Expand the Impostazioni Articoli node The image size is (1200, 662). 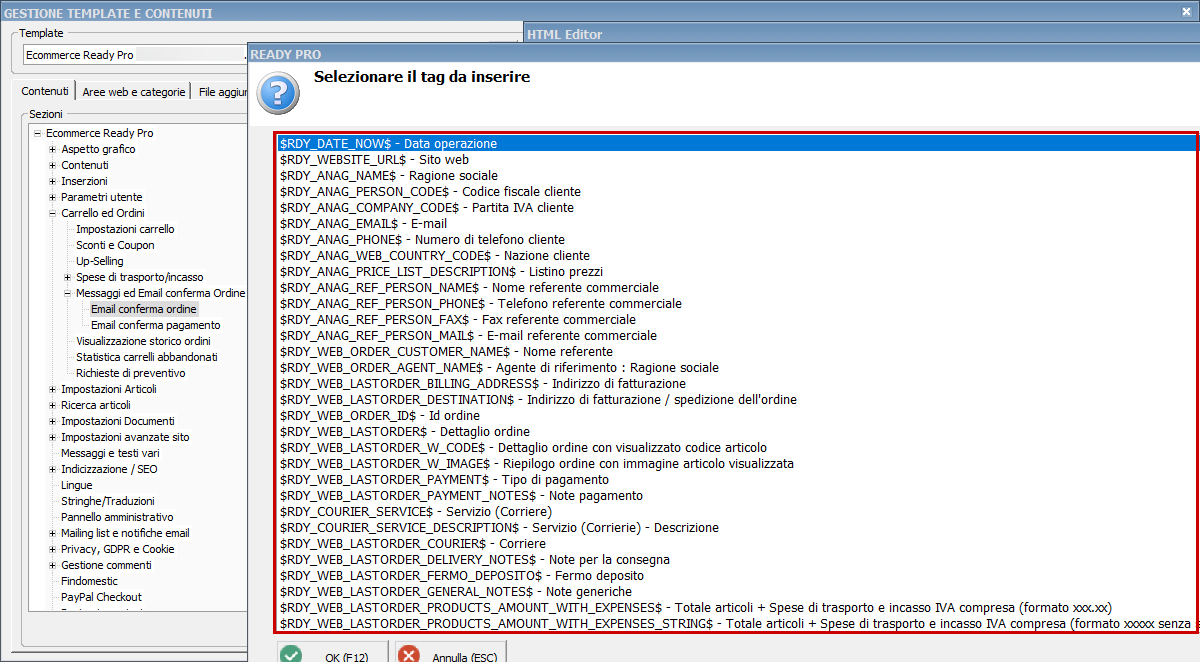click(x=52, y=389)
